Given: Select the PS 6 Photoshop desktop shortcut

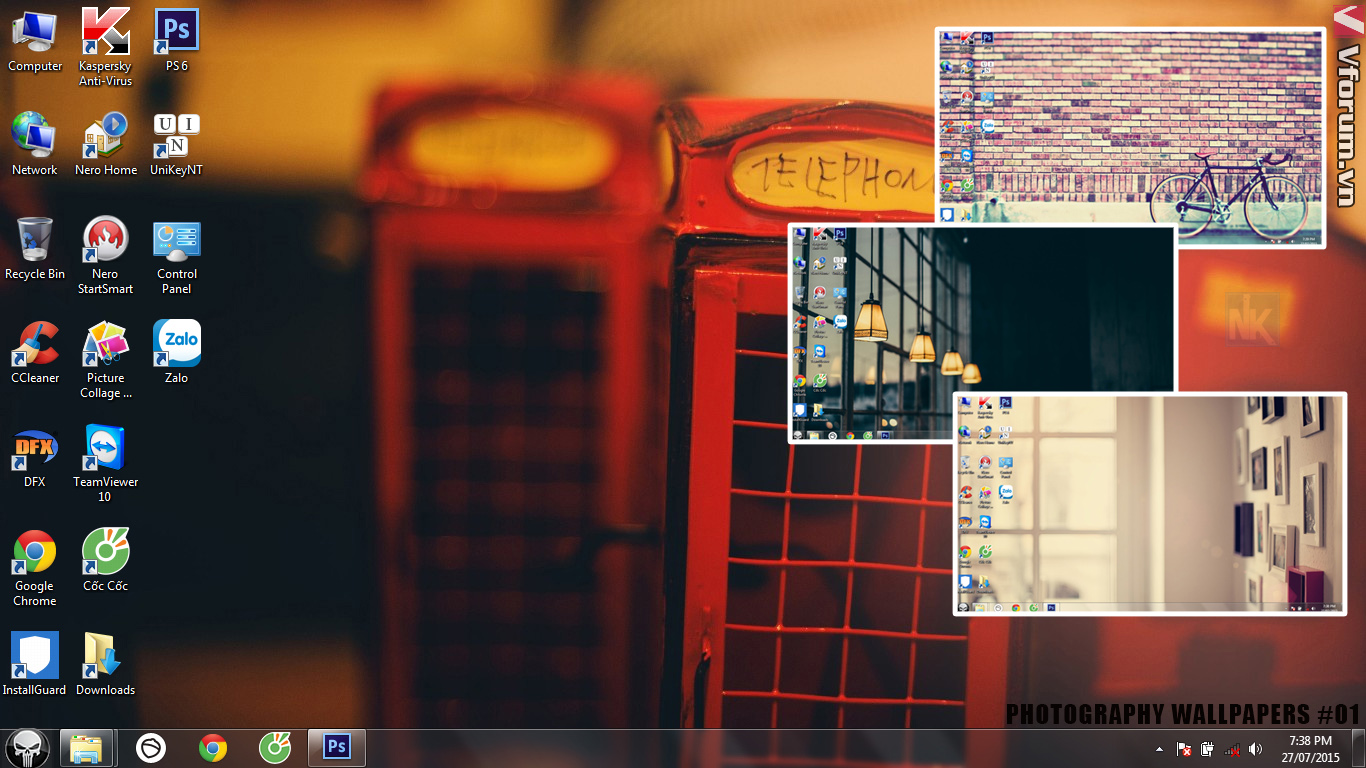Looking at the screenshot, I should pos(177,41).
